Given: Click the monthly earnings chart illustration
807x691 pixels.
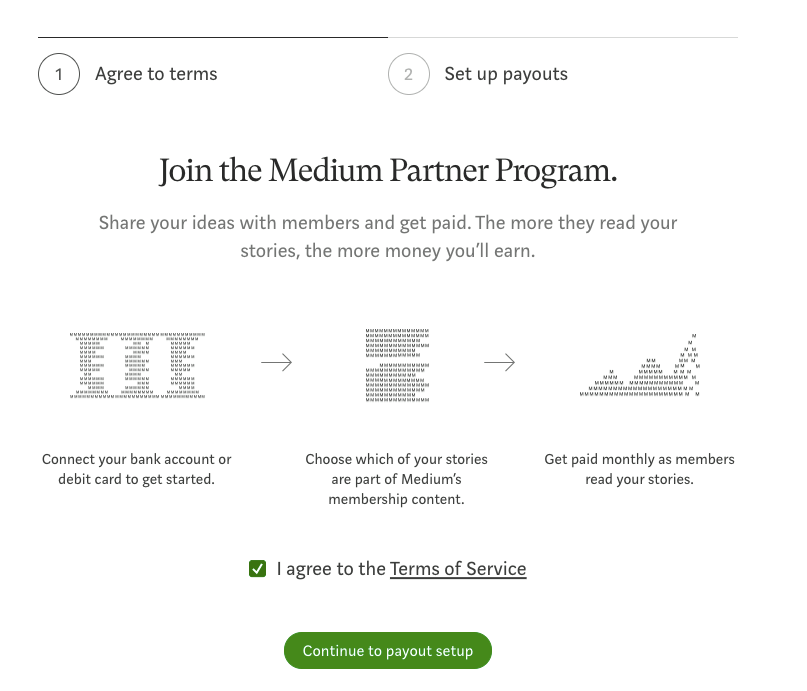Looking at the screenshot, I should 639,365.
